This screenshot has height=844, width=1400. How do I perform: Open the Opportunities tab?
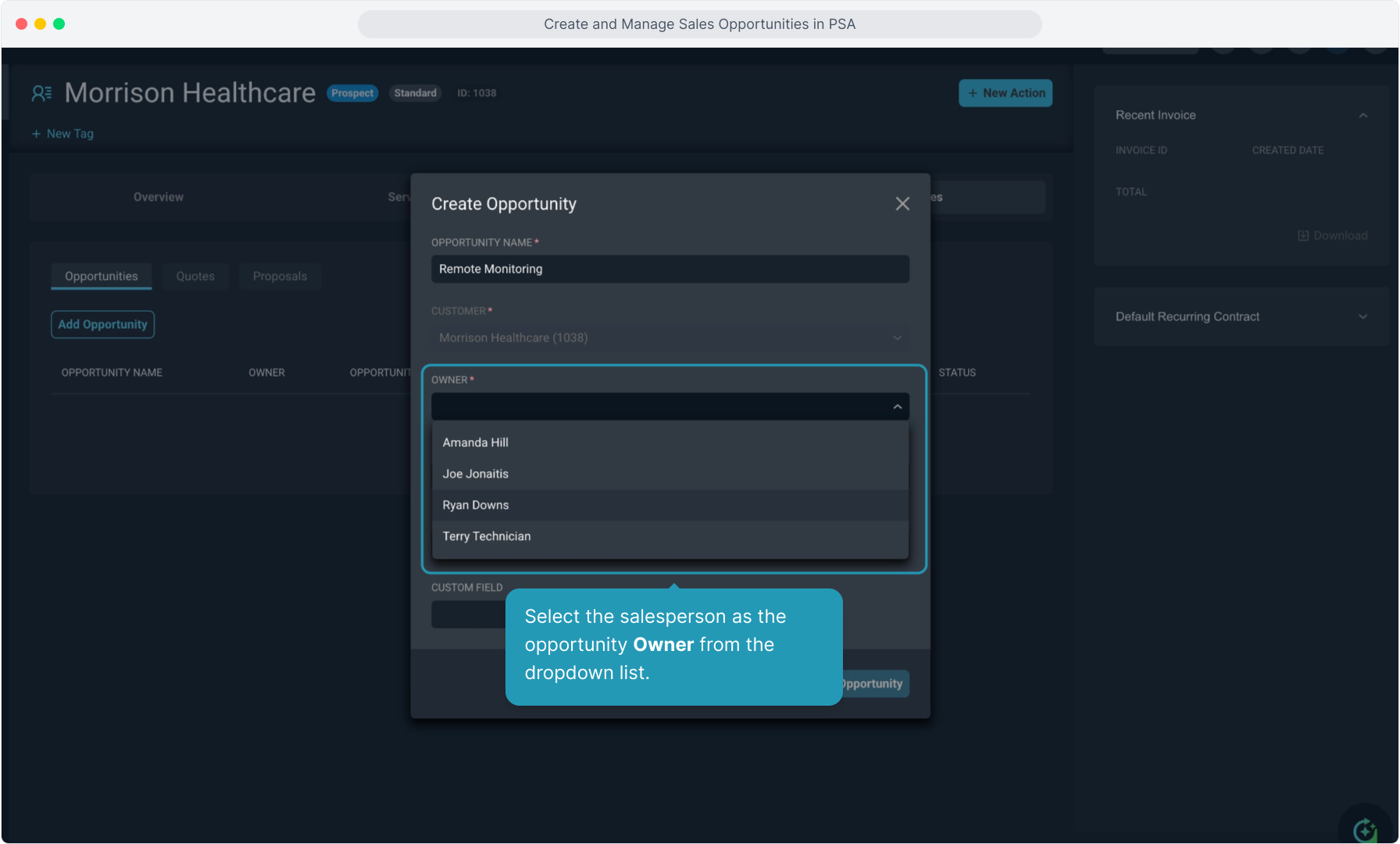[102, 277]
